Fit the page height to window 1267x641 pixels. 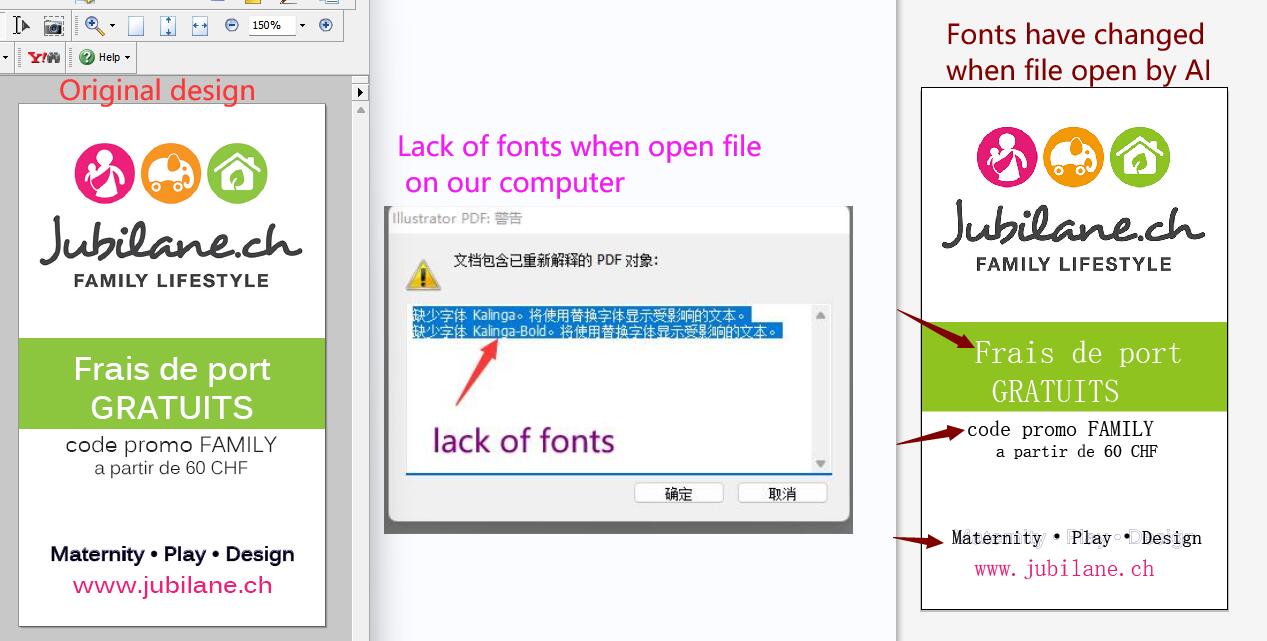168,25
